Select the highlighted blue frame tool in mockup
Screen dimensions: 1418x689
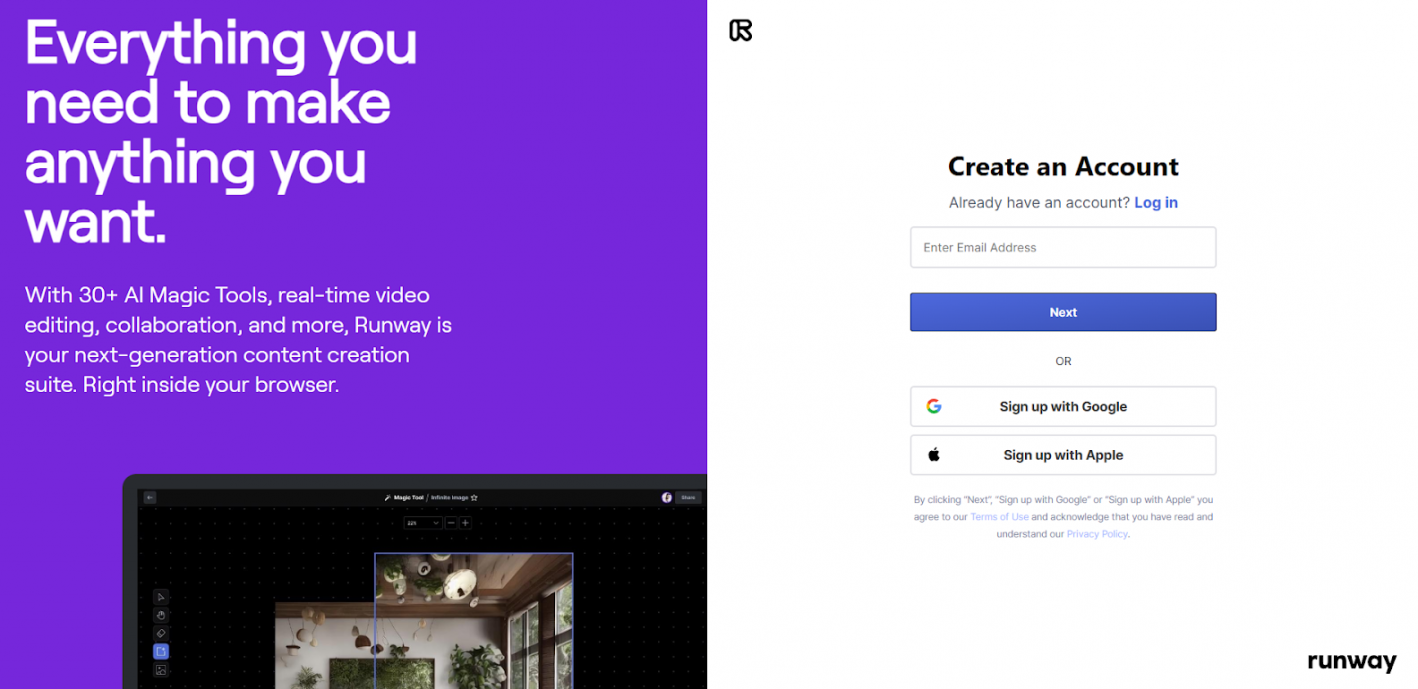(x=161, y=651)
